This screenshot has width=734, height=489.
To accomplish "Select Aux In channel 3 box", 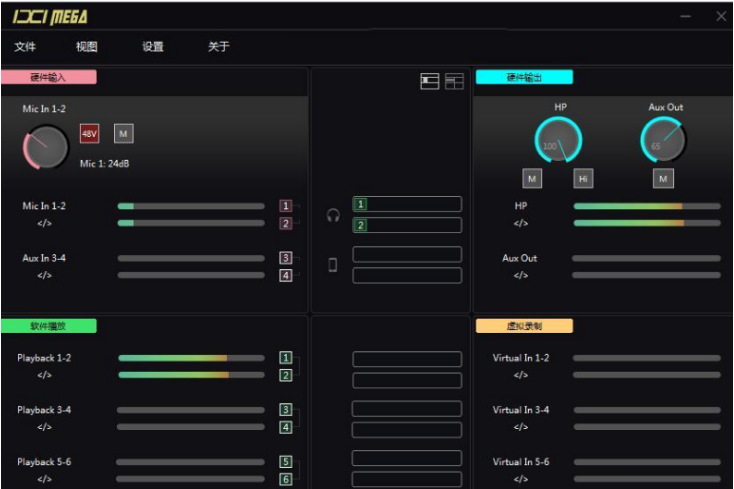I will tap(286, 258).
